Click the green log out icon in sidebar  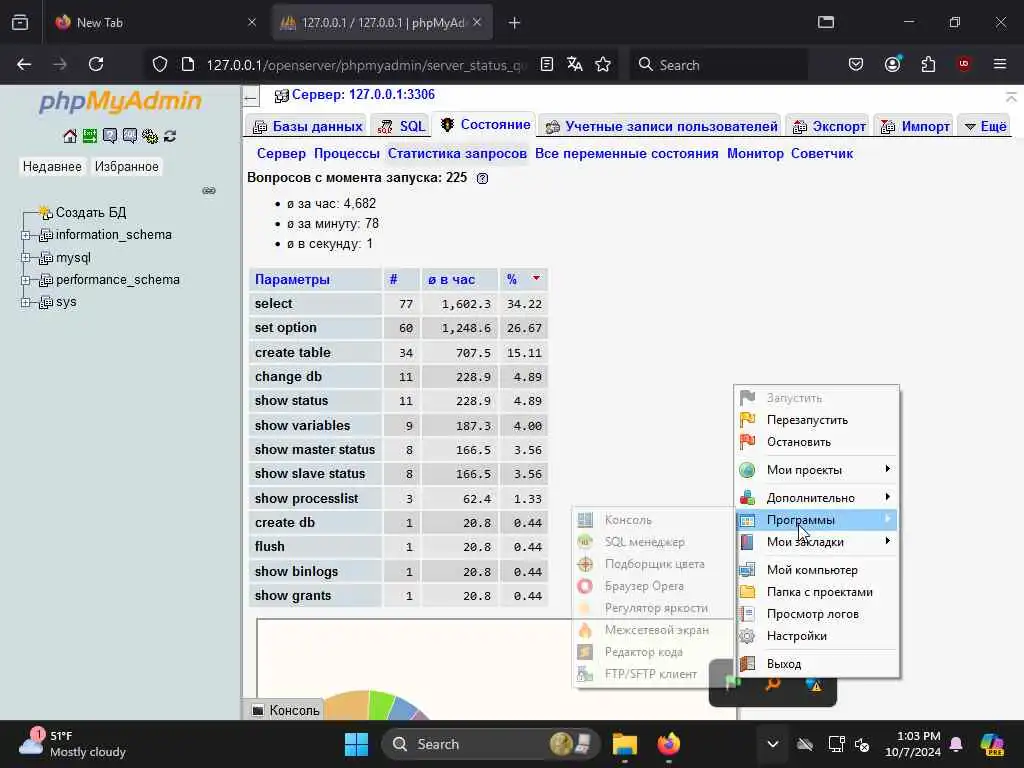(x=89, y=136)
